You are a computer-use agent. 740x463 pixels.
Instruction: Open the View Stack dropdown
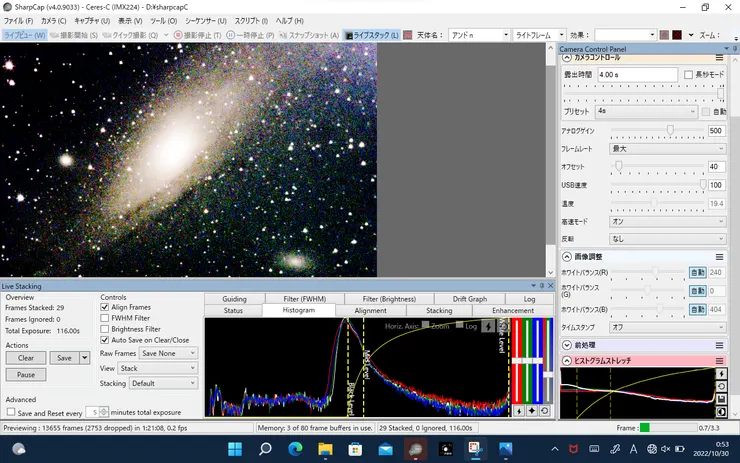(x=158, y=368)
